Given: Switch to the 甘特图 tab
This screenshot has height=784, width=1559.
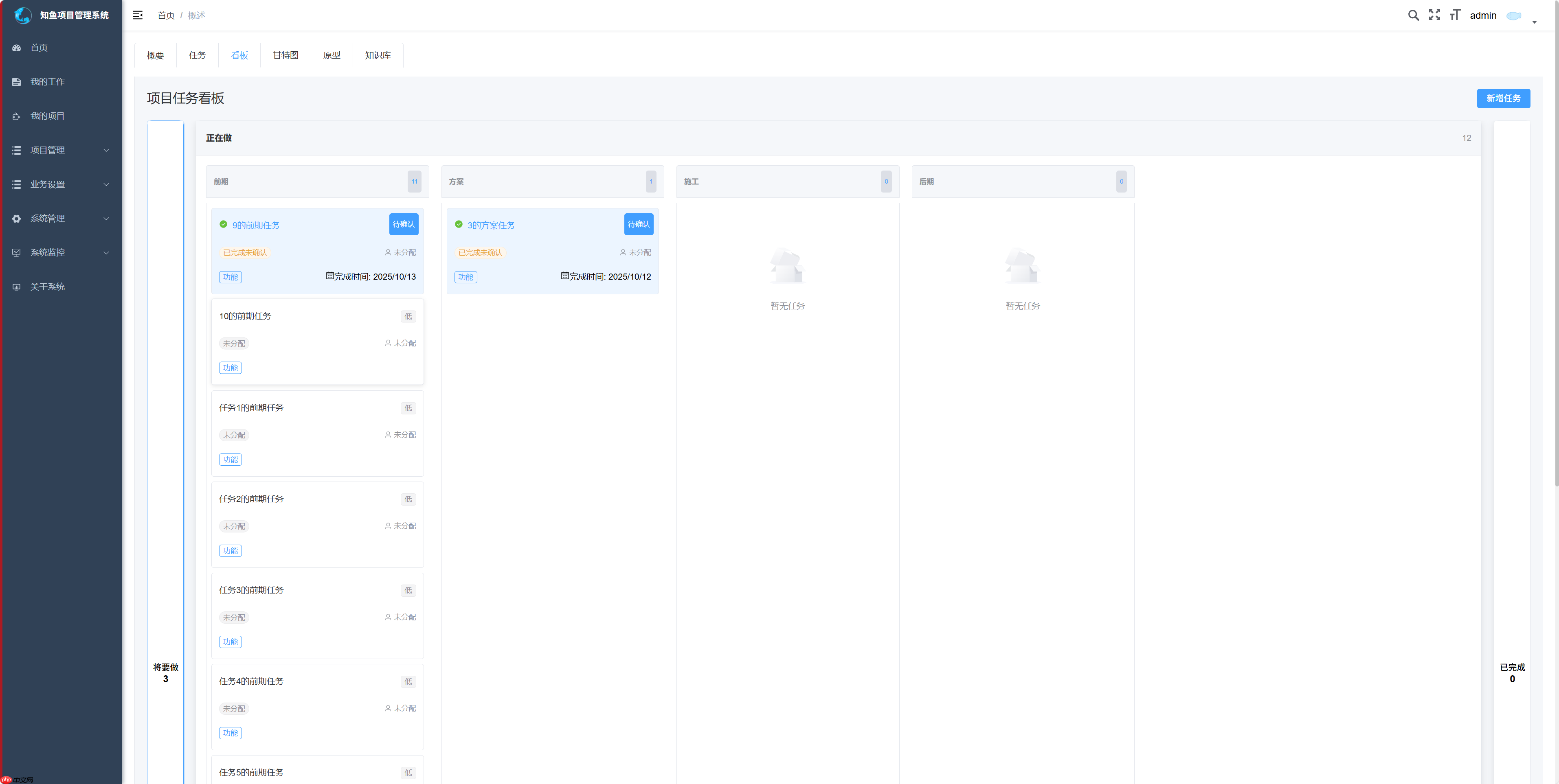Looking at the screenshot, I should point(285,55).
